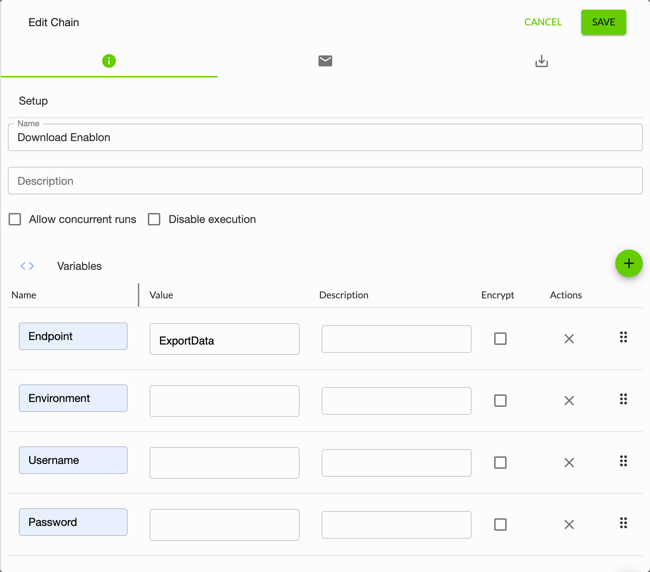
Task: Delete the Endpoint variable row
Action: pyautogui.click(x=569, y=339)
